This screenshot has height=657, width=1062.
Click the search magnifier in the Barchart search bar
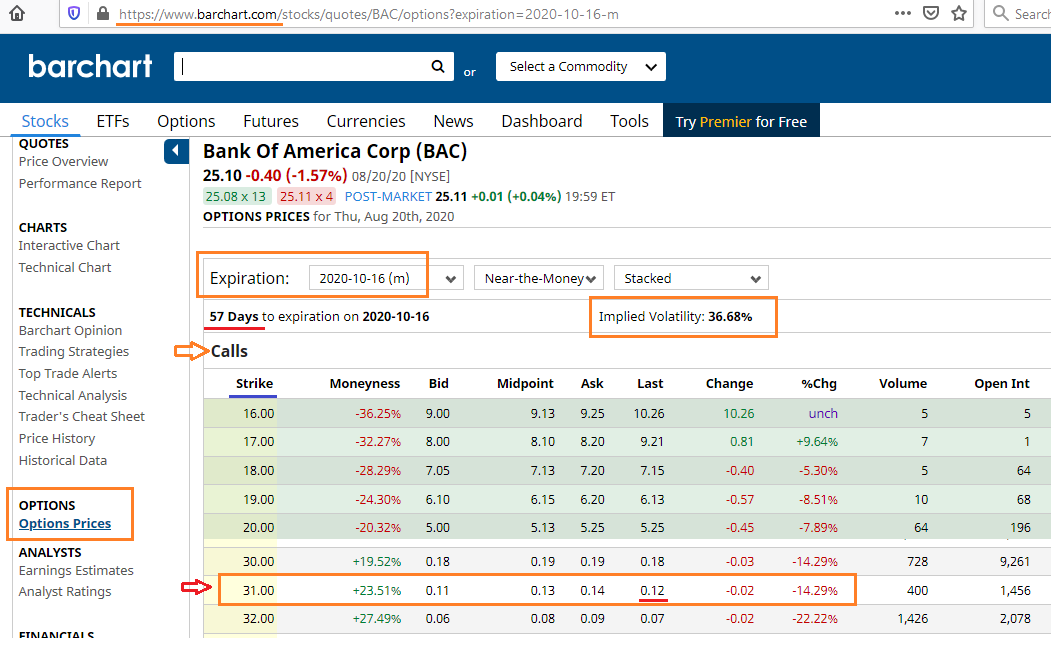click(x=438, y=66)
